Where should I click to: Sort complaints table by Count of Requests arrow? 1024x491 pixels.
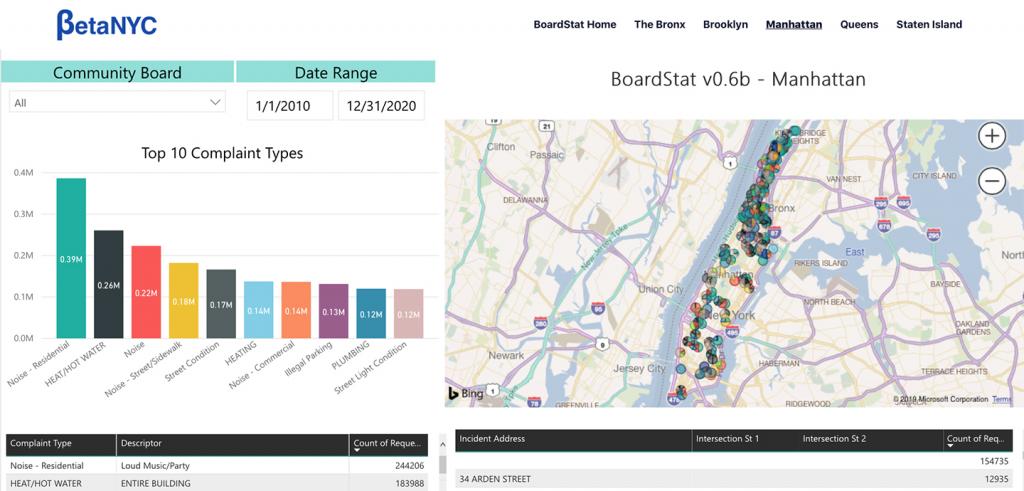click(x=357, y=450)
